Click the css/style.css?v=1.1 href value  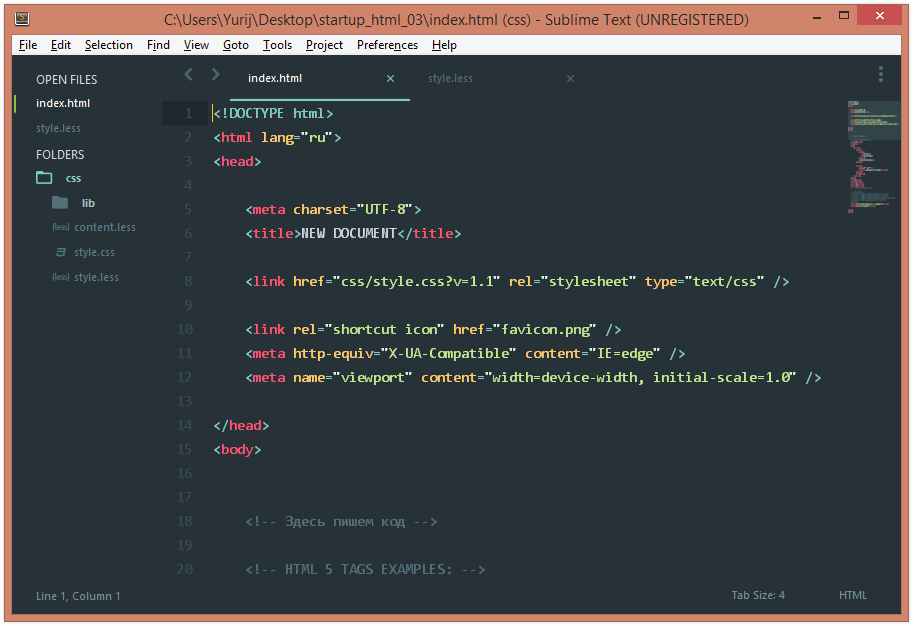coord(416,282)
